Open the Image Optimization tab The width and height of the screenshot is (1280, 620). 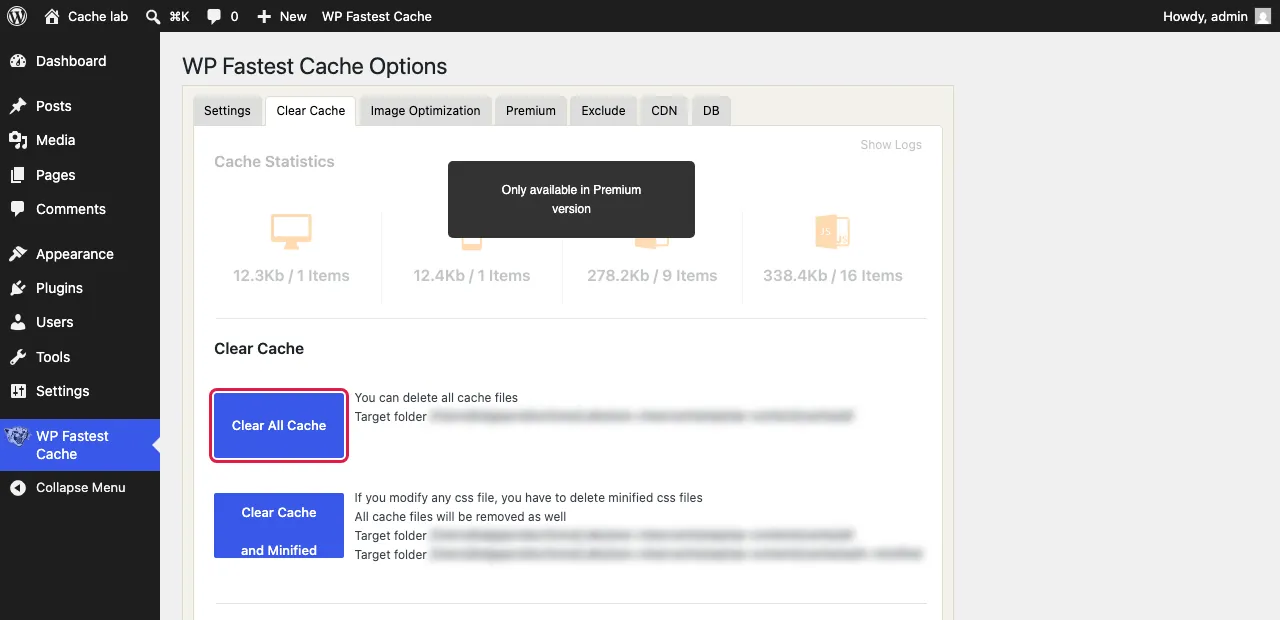(425, 110)
